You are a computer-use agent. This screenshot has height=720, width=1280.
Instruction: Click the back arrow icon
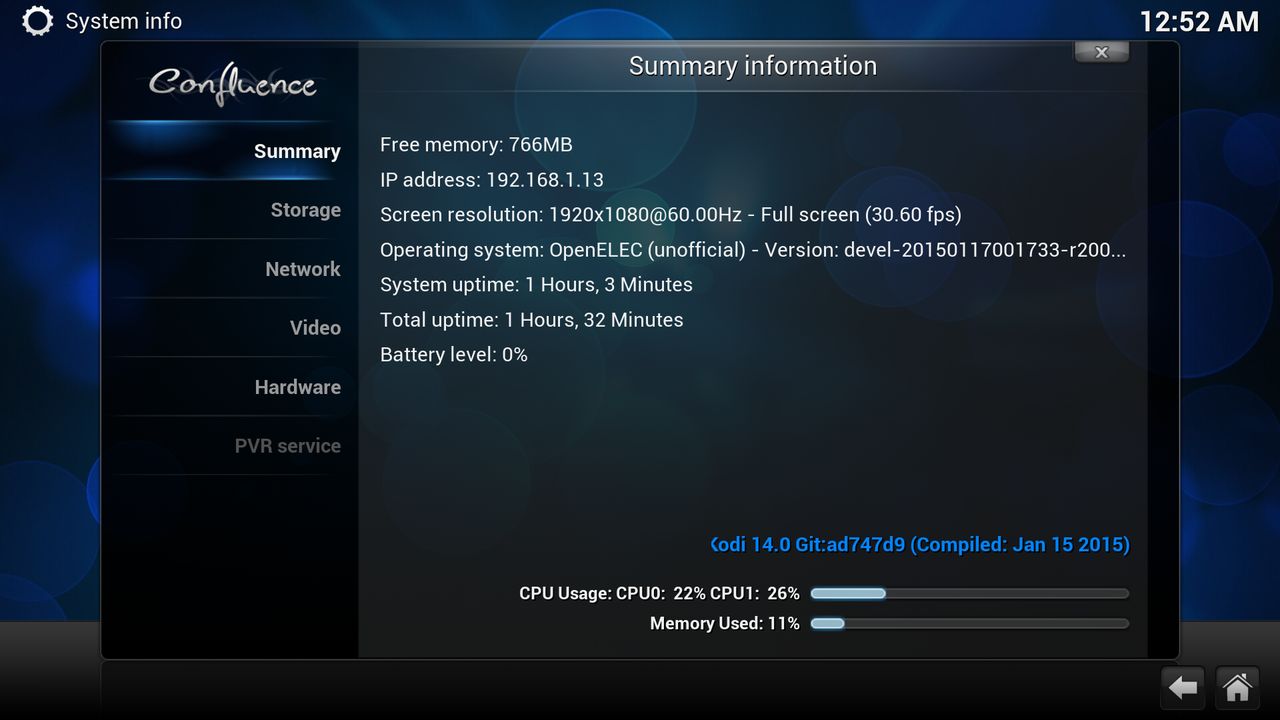click(x=1183, y=688)
